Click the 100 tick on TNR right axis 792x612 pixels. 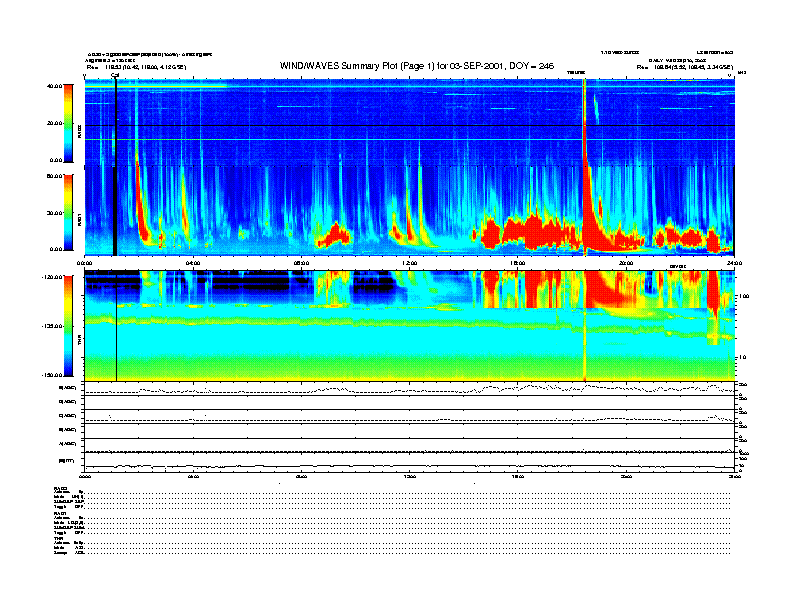click(744, 296)
